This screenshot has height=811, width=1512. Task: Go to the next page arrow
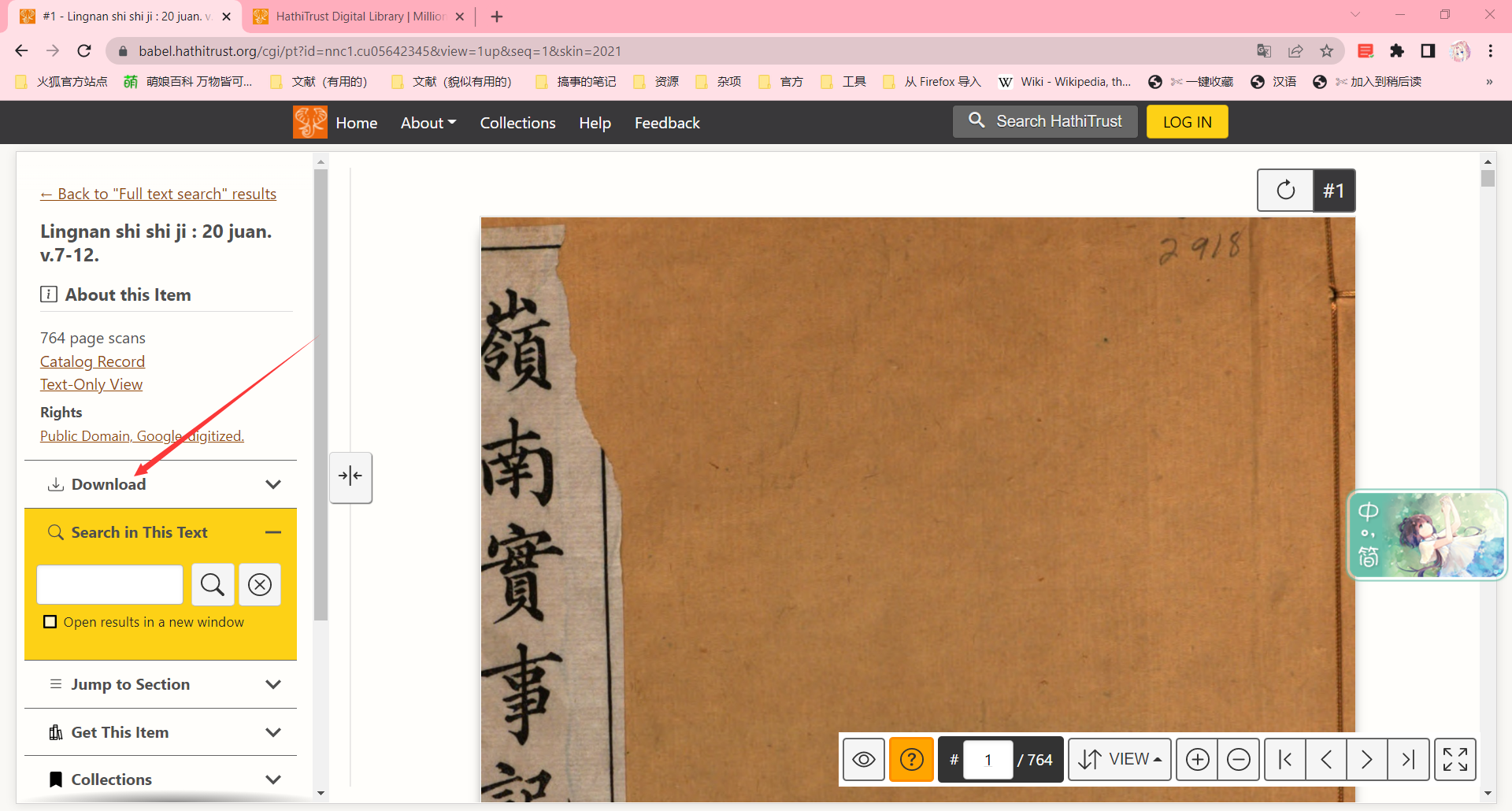point(1366,760)
